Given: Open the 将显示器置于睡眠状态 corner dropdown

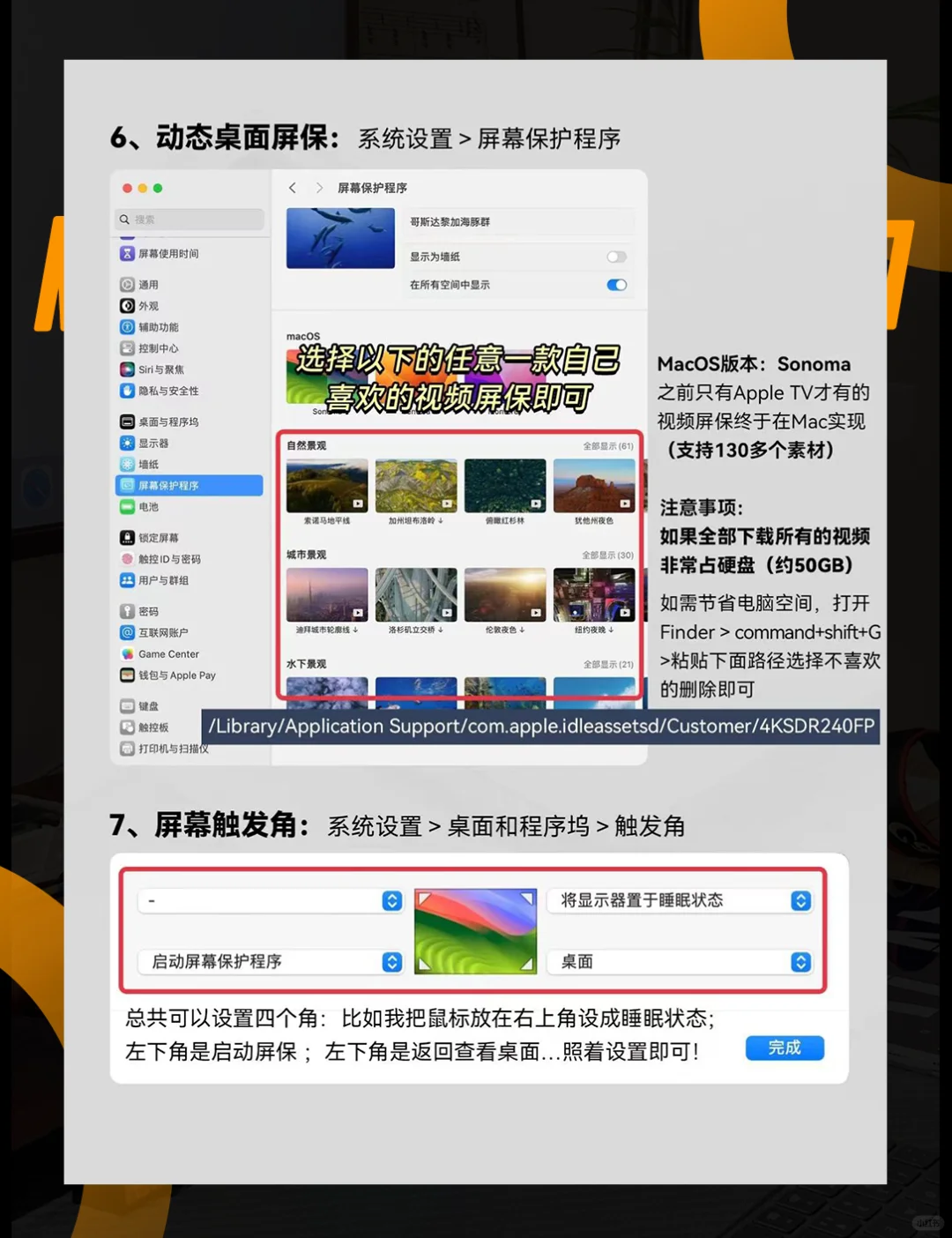Looking at the screenshot, I should point(680,900).
